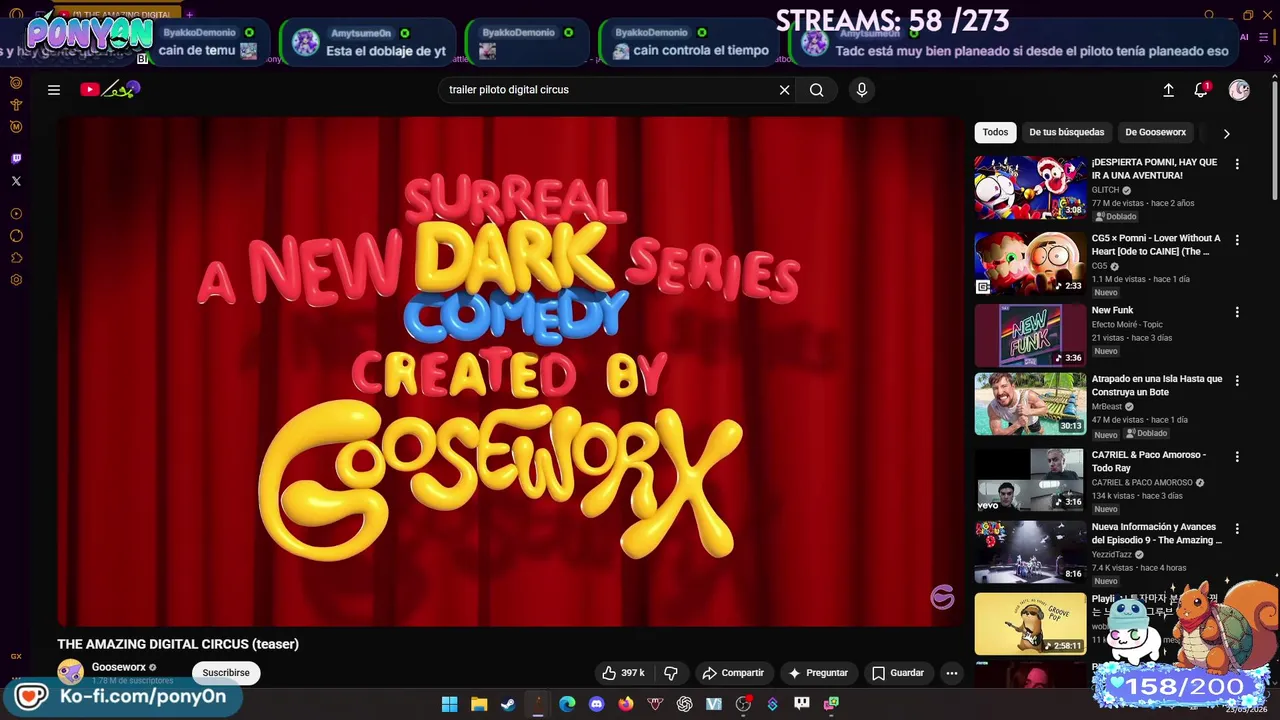This screenshot has height=720, width=1280.
Task: Open browser sidebar settings gear
Action: pyautogui.click(x=16, y=280)
